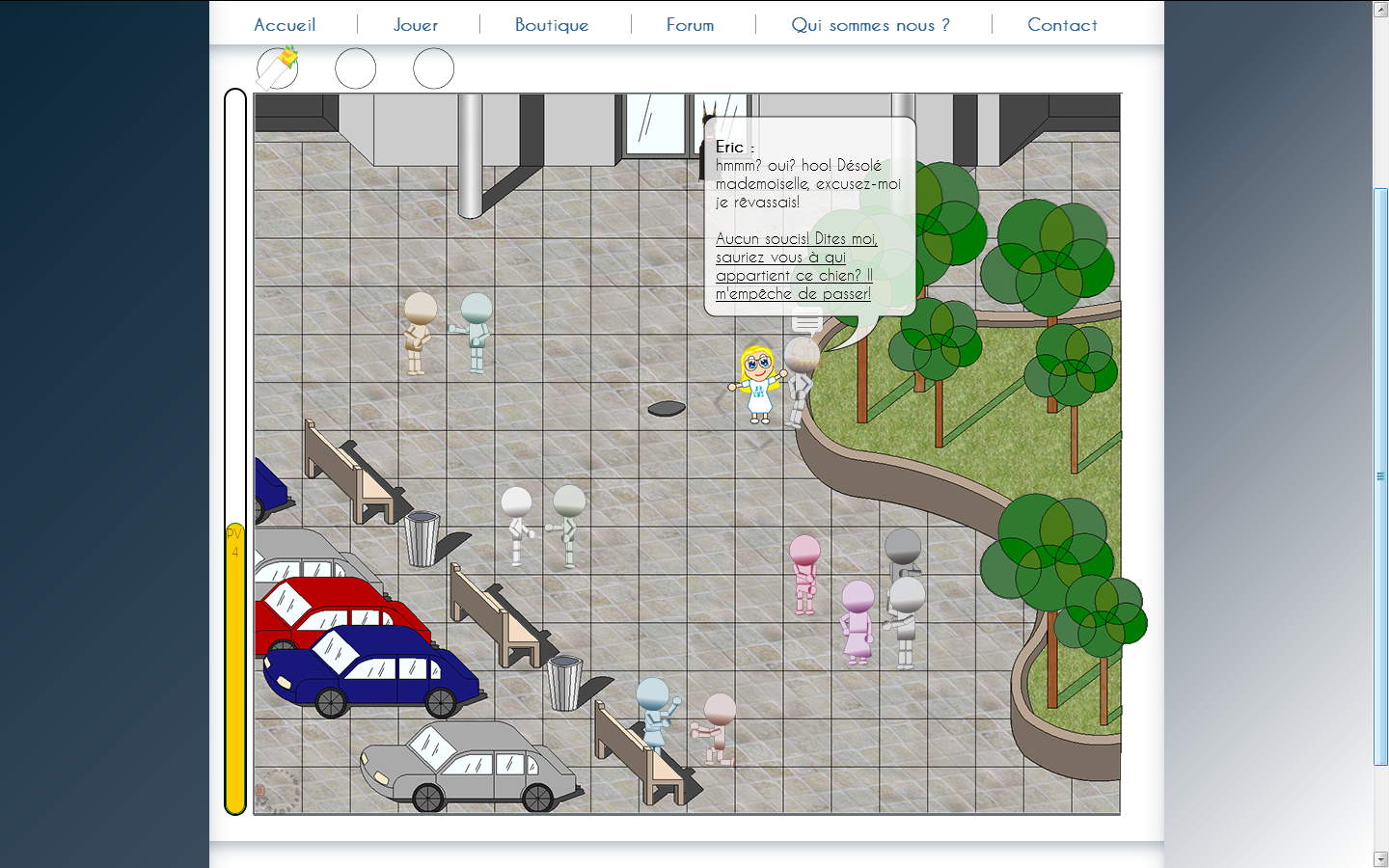Click the blonde girl player character
The width and height of the screenshot is (1389, 868).
tap(758, 384)
